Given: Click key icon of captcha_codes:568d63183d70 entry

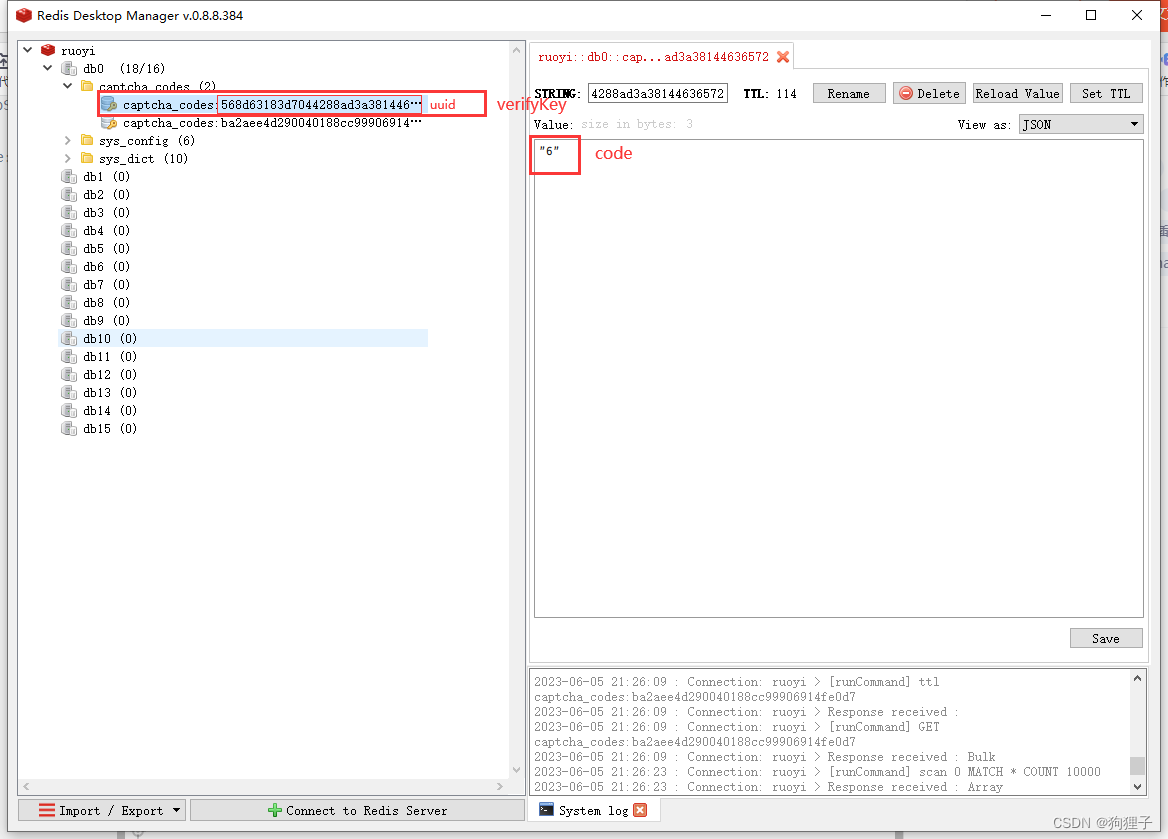Looking at the screenshot, I should 110,104.
